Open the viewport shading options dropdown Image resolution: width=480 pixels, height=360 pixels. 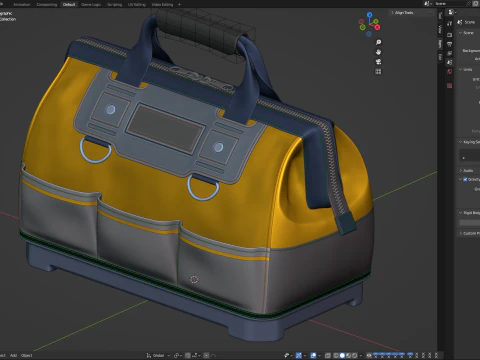tap(361, 355)
